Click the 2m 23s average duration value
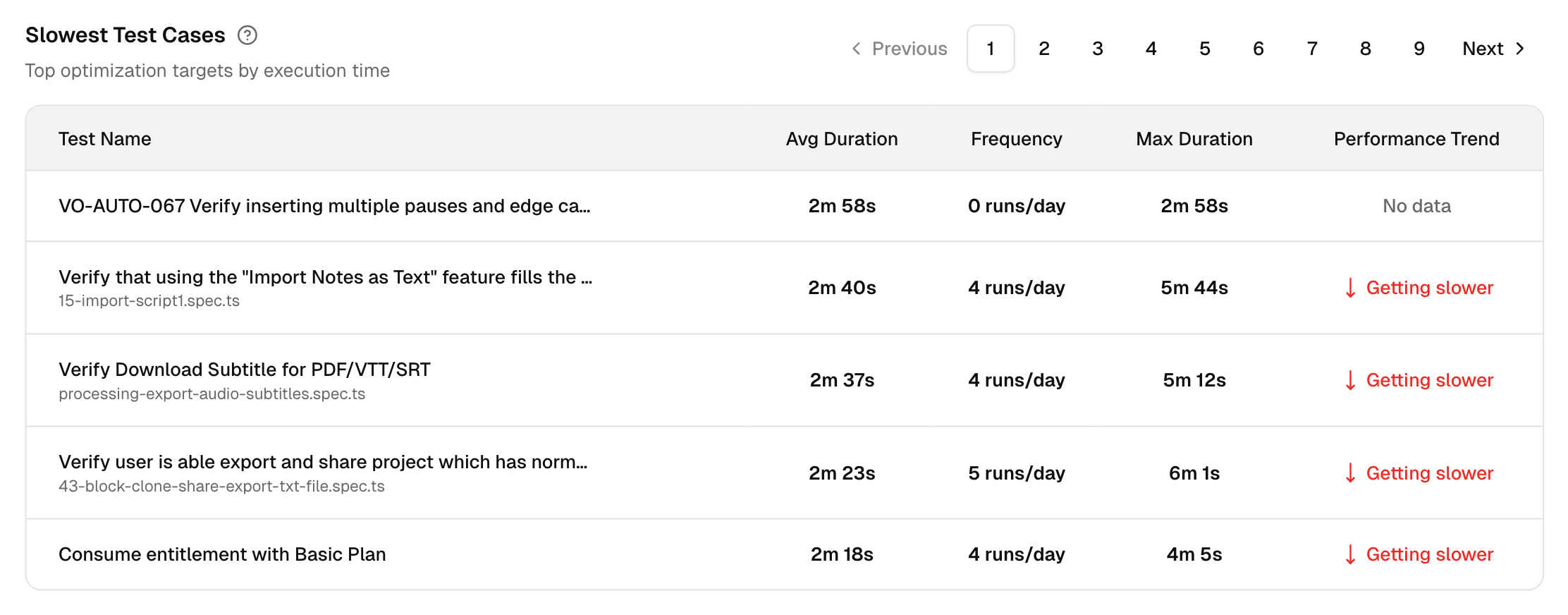Image resolution: width=1568 pixels, height=615 pixels. 842,473
